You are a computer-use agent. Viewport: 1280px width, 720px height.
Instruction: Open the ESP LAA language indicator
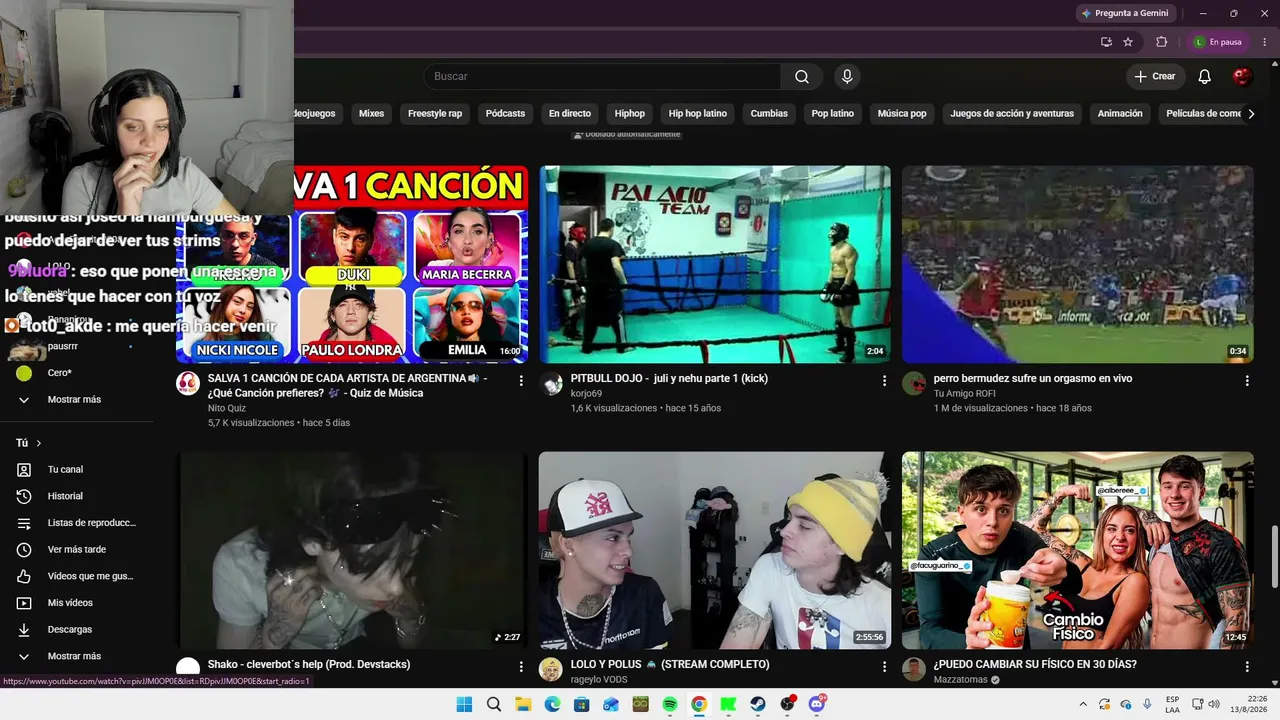tap(1172, 704)
